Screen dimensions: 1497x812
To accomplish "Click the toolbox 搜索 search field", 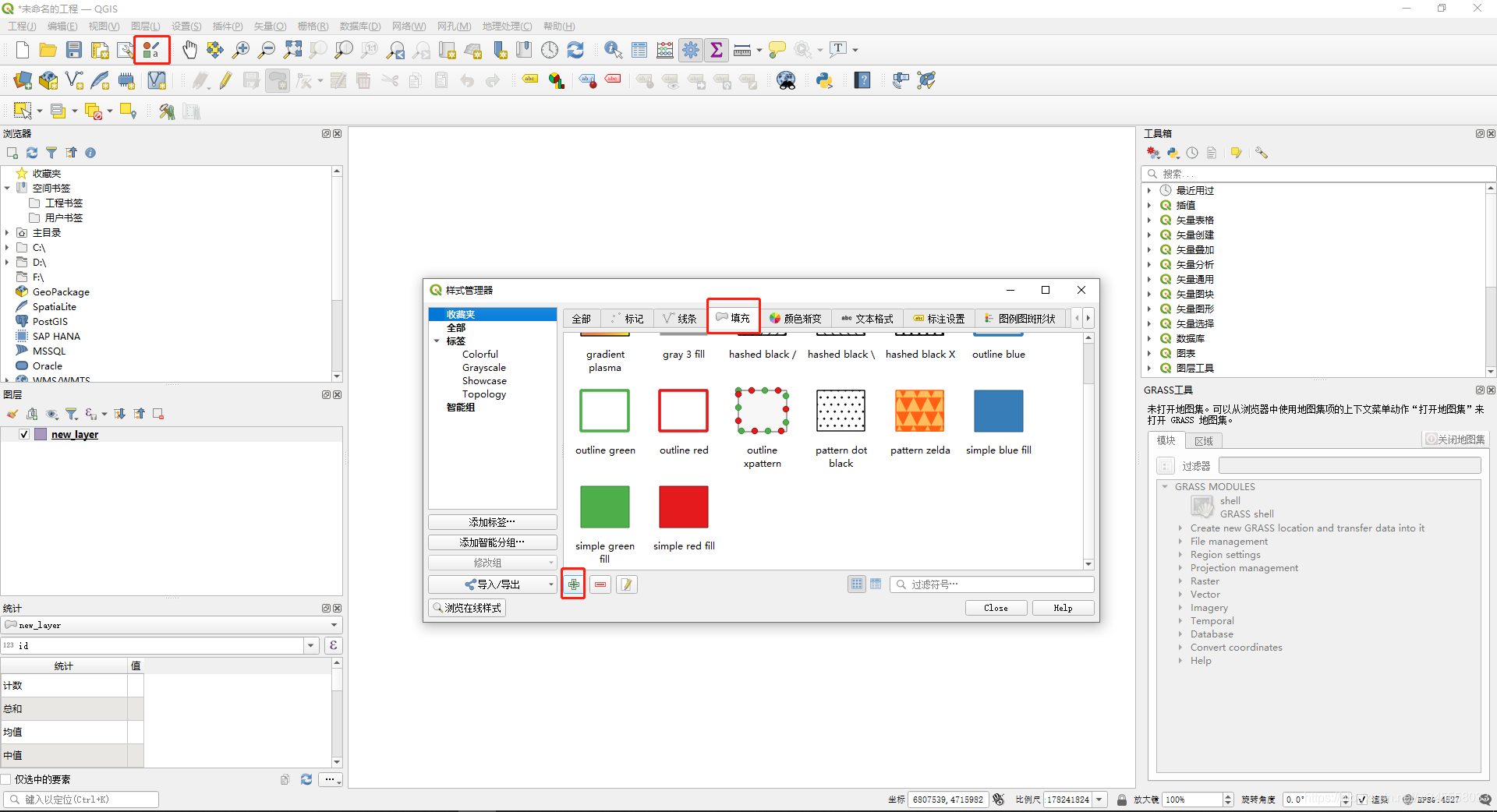I will 1318,174.
